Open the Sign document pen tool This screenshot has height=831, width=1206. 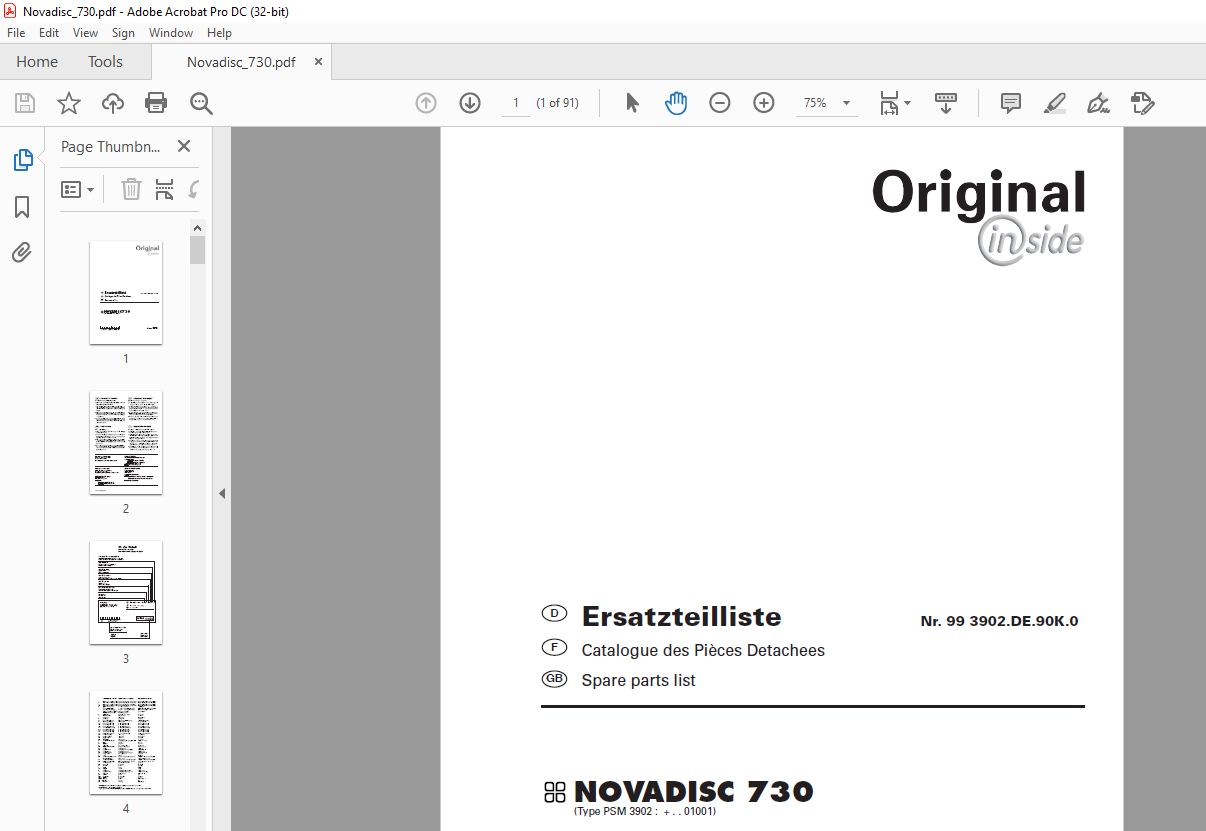pyautogui.click(x=1098, y=103)
